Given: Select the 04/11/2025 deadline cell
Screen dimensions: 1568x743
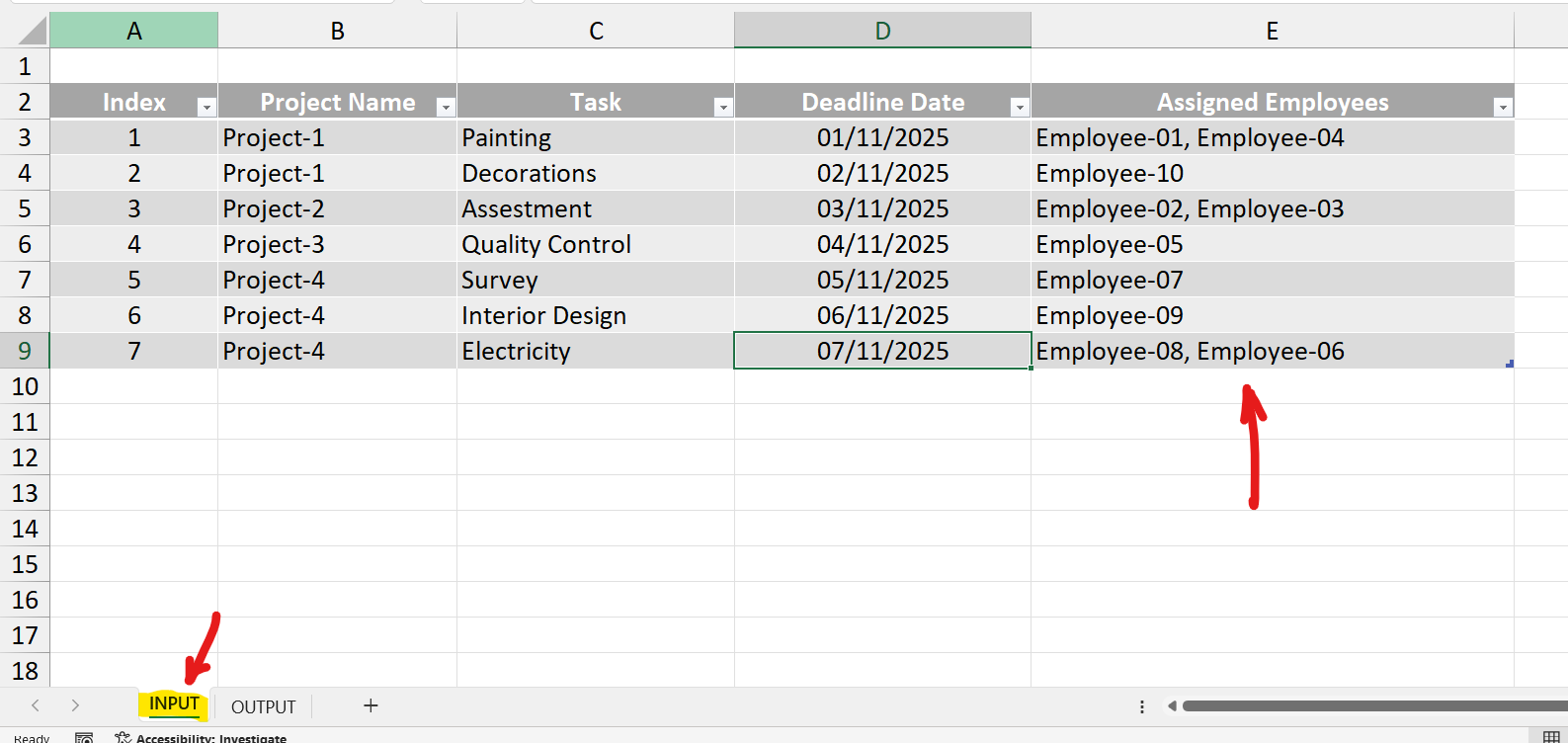Looking at the screenshot, I should tap(882, 244).
